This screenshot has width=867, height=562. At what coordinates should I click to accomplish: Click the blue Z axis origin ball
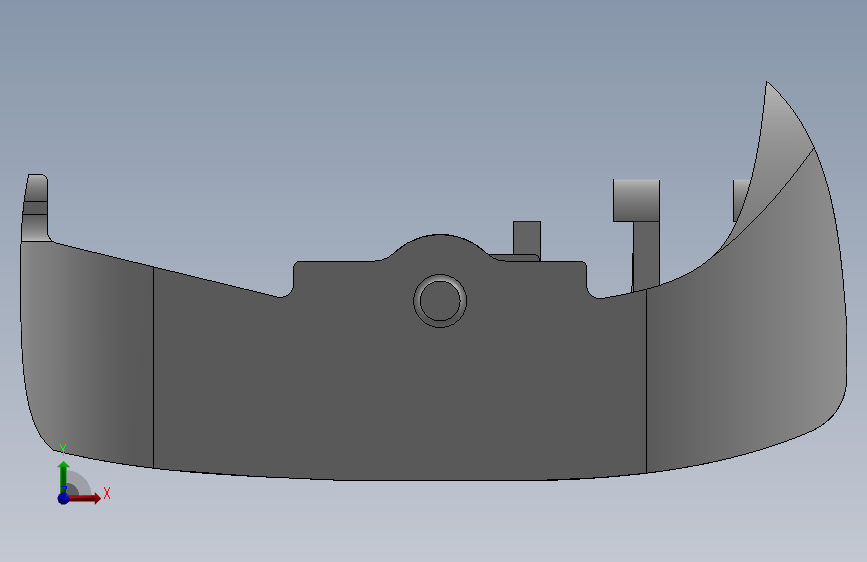click(x=63, y=498)
